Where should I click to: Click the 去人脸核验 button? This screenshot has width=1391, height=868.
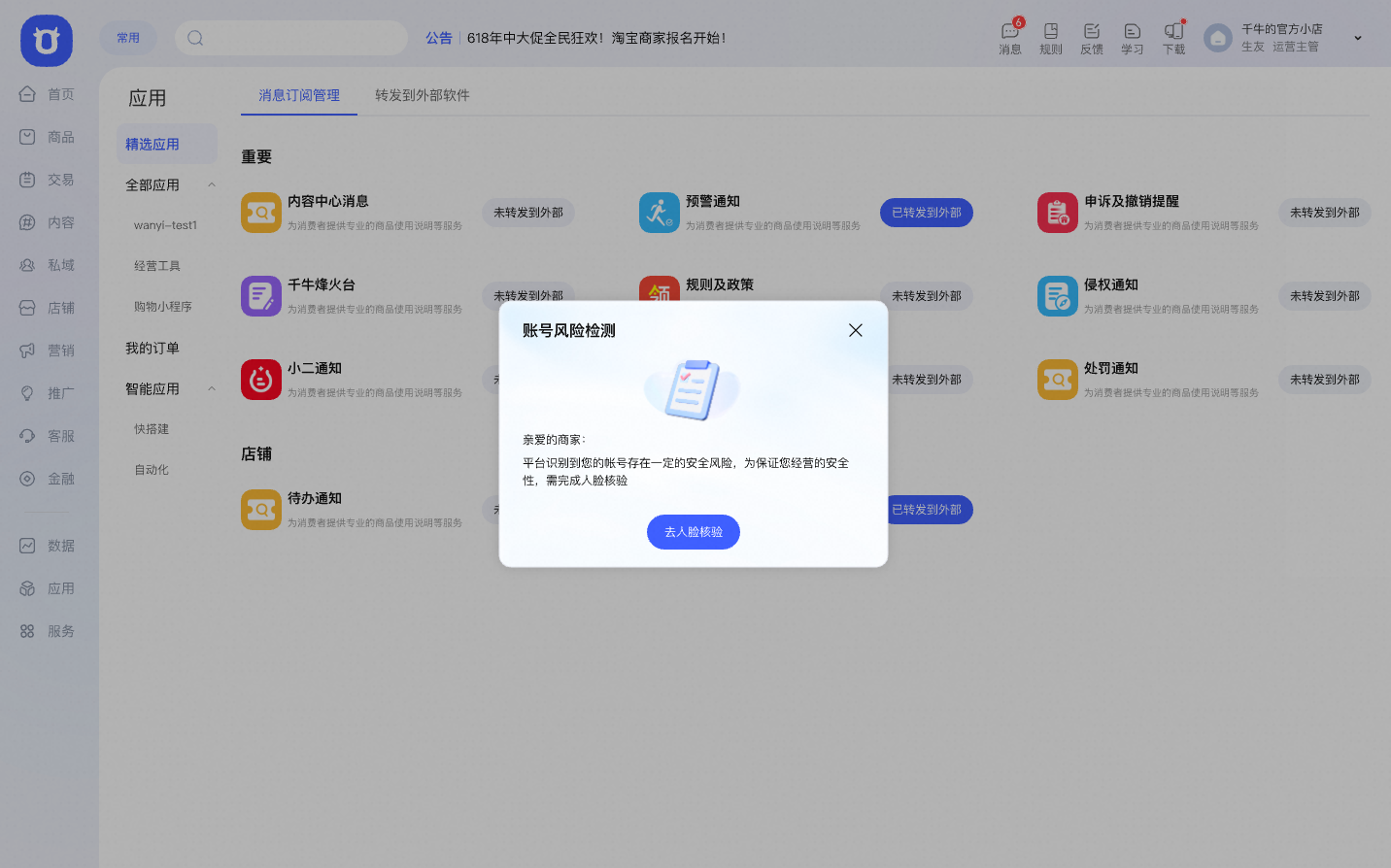694,532
